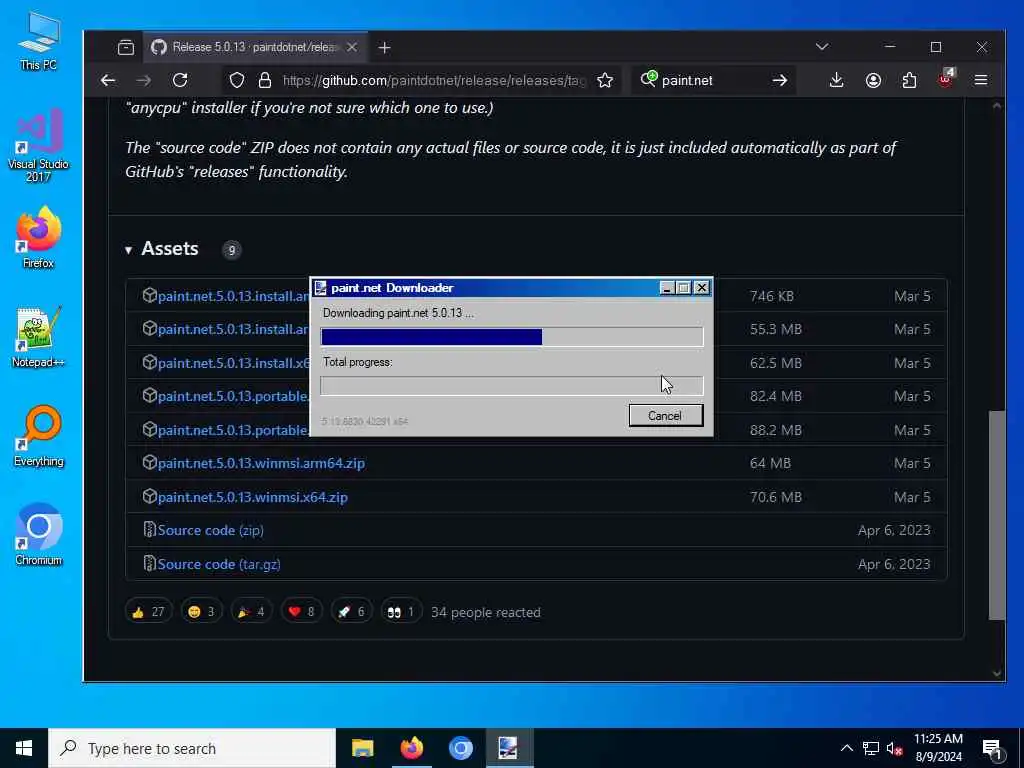Click the GitHub URL address bar
The image size is (1024, 768).
pos(434,80)
